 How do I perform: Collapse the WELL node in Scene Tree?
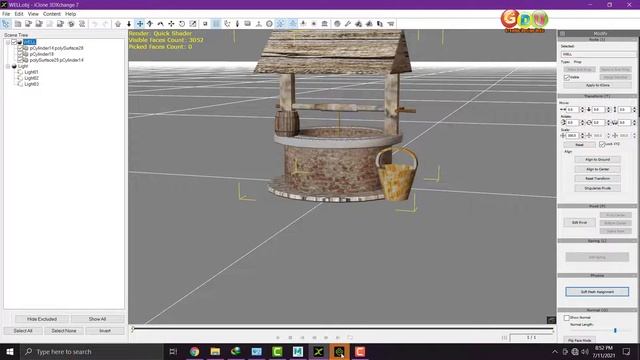(8, 42)
